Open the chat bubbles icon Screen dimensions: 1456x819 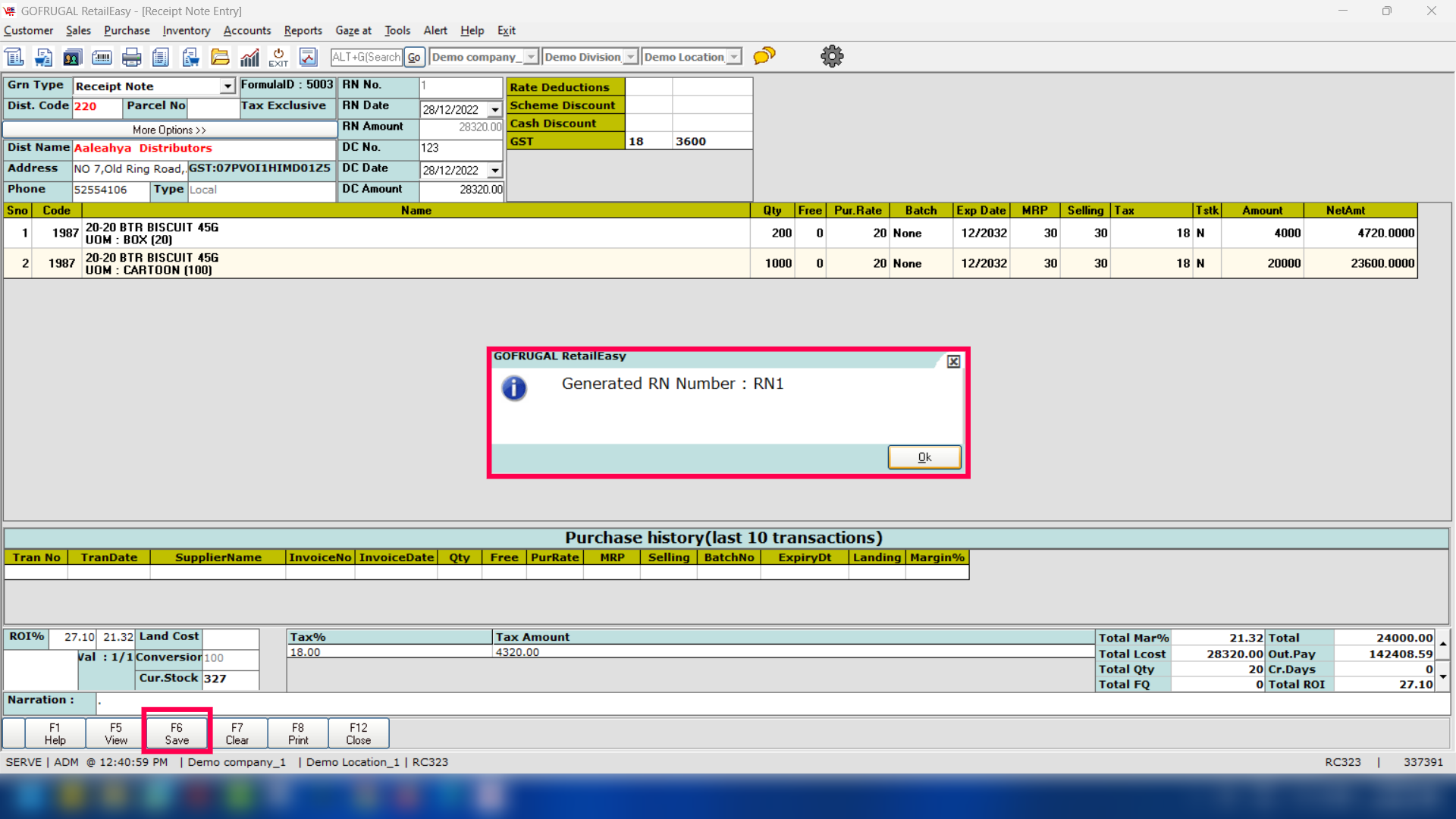[x=764, y=56]
